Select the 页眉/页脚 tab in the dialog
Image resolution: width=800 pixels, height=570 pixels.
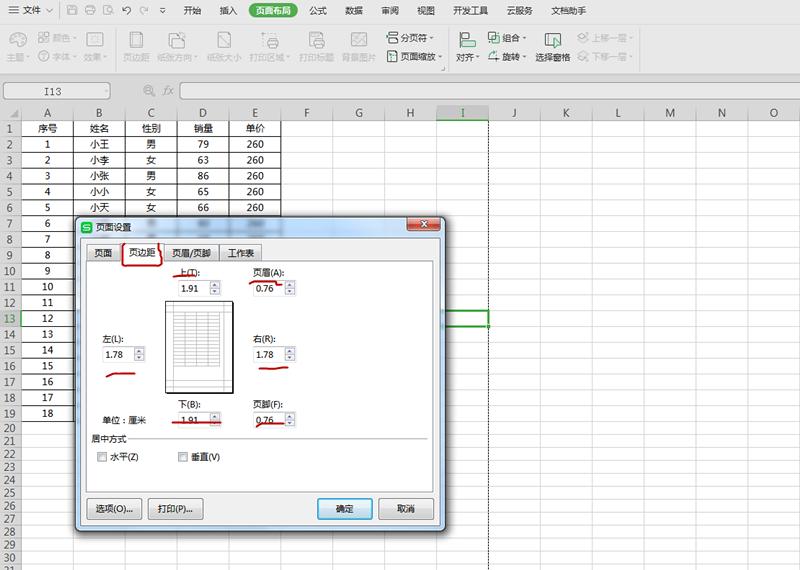tap(191, 253)
